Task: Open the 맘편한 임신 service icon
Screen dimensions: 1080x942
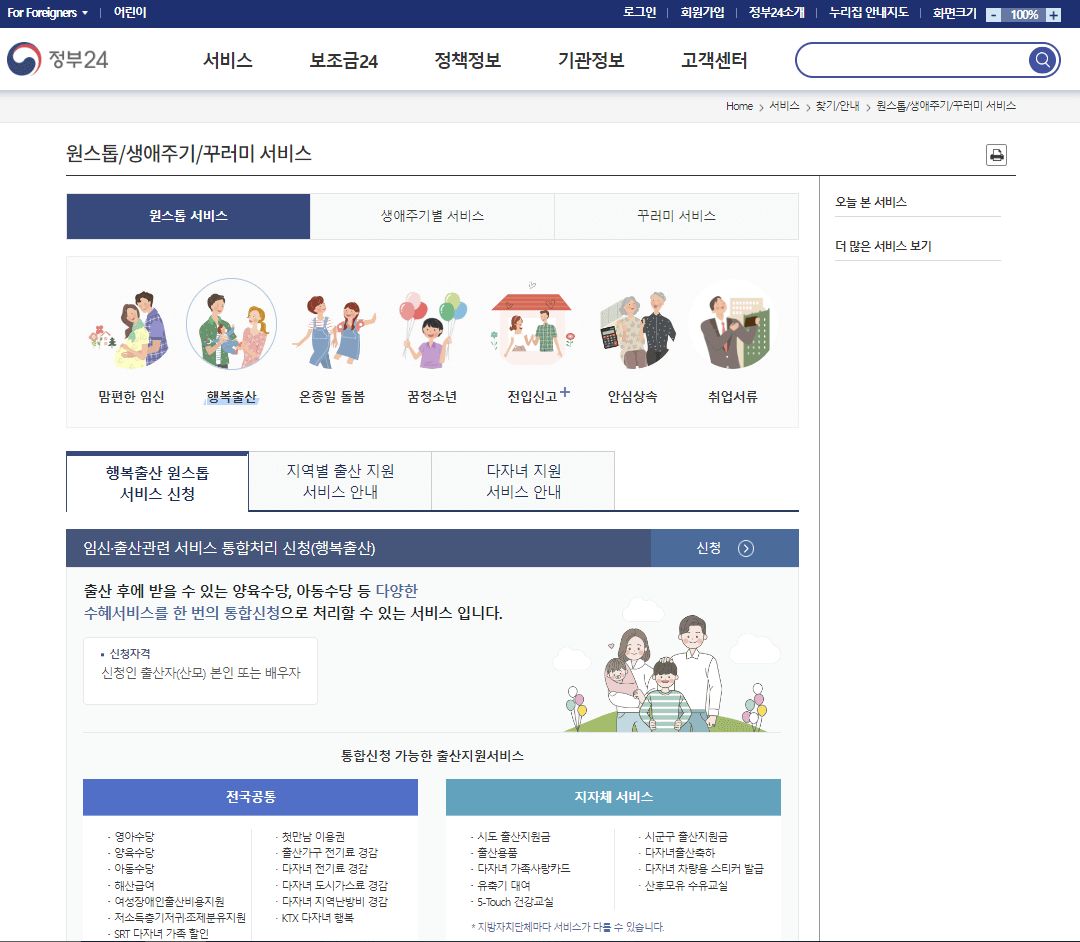Action: tap(131, 330)
